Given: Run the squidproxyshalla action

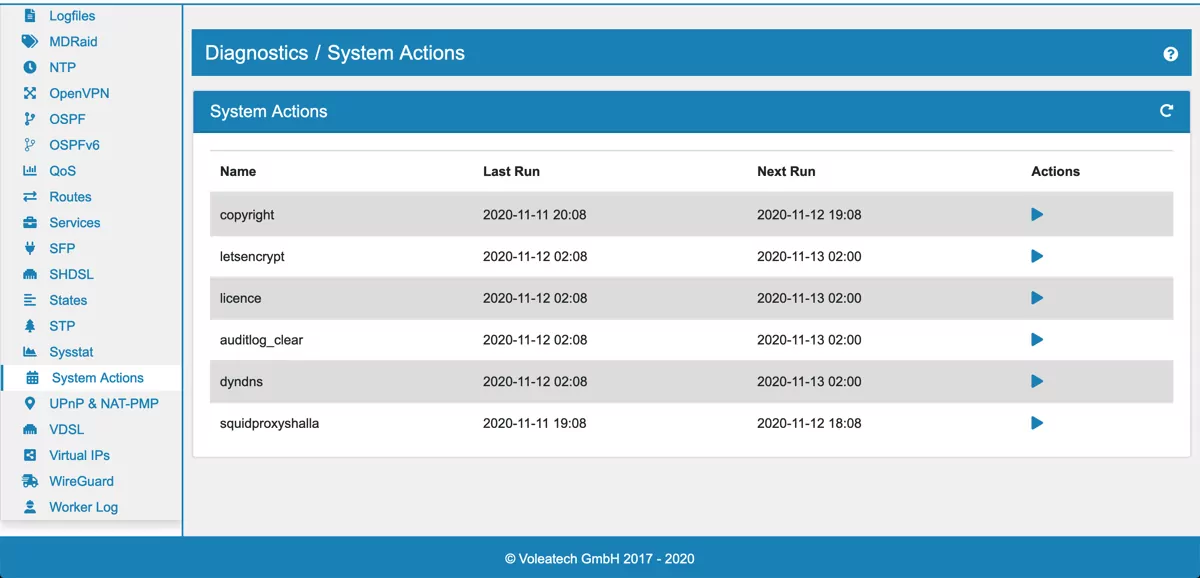Looking at the screenshot, I should (x=1037, y=422).
